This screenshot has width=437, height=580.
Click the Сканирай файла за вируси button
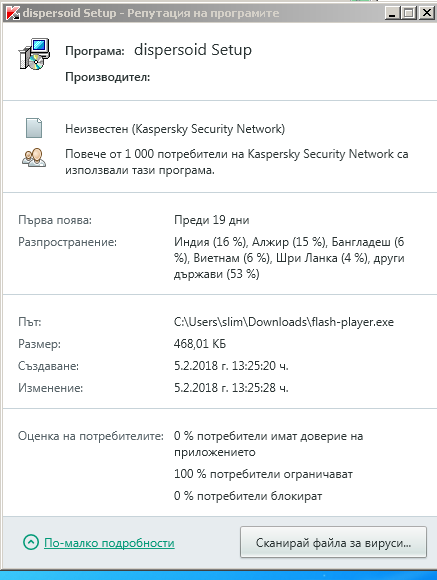(x=333, y=542)
